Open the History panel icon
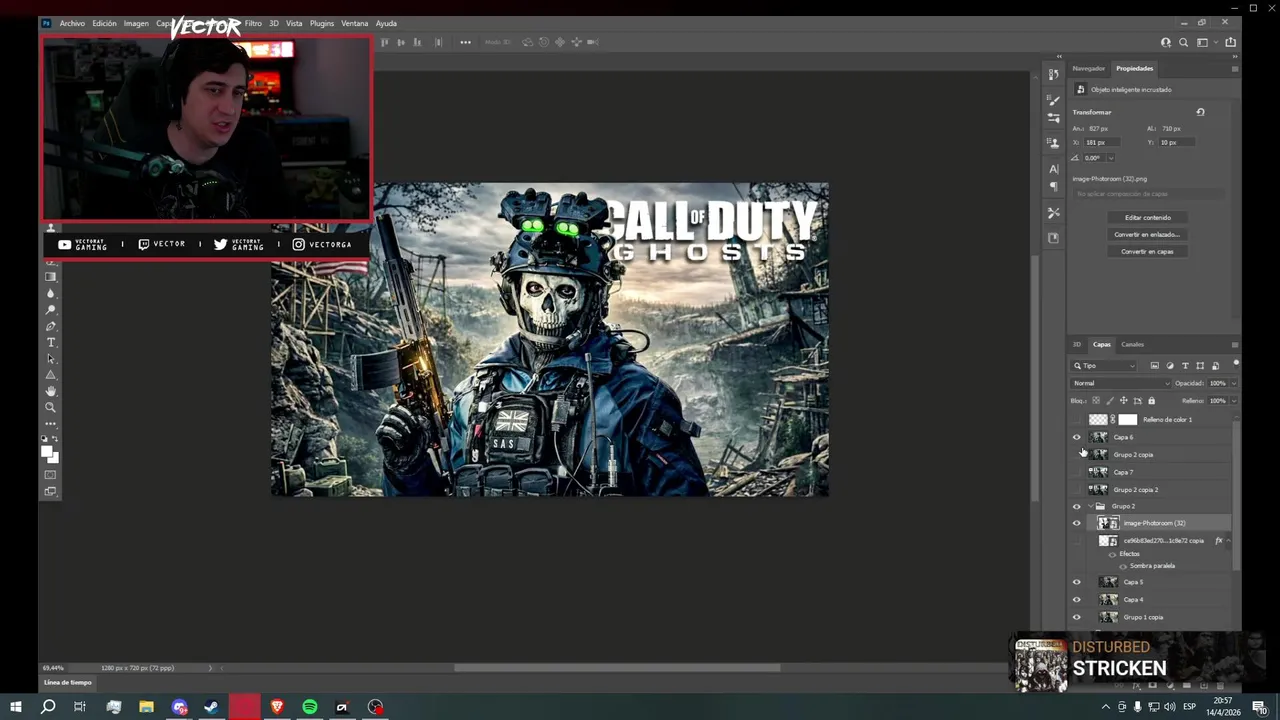Viewport: 1280px width, 720px height. [x=1053, y=75]
